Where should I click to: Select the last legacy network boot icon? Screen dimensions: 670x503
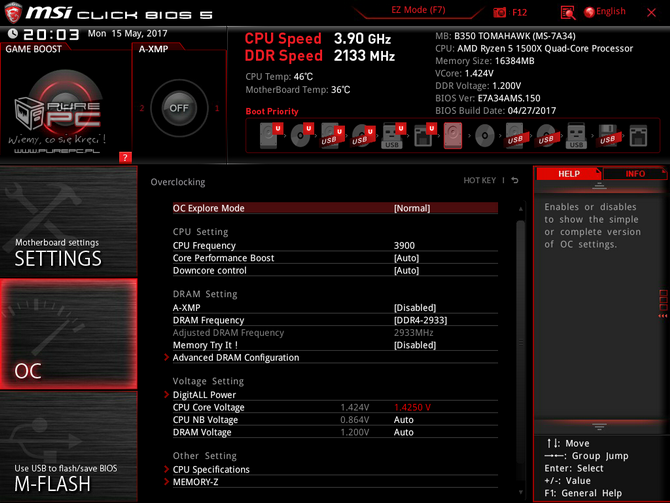[638, 136]
